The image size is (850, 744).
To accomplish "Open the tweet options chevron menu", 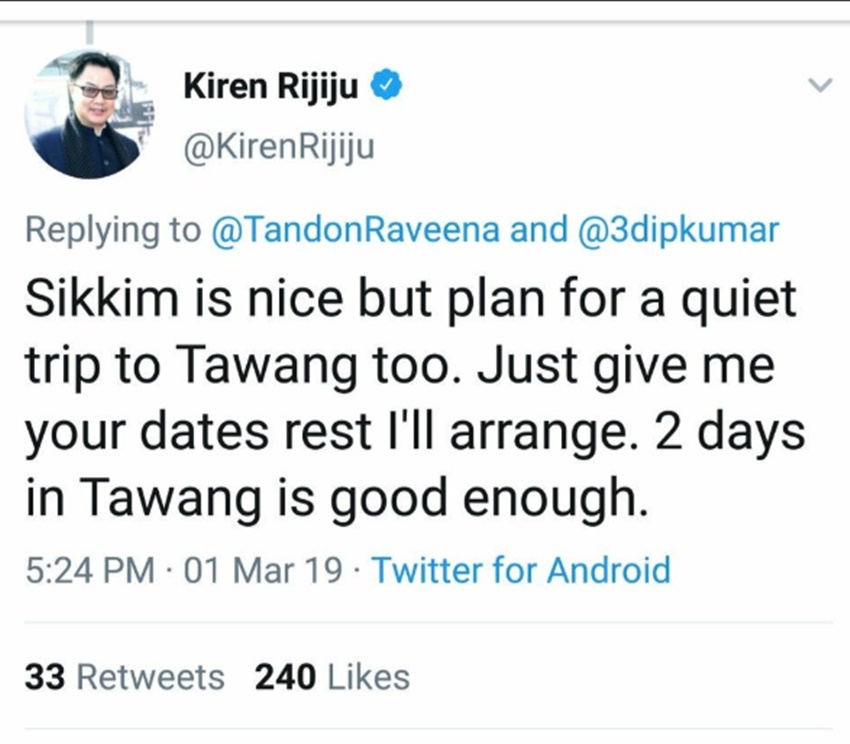I will coord(820,86).
